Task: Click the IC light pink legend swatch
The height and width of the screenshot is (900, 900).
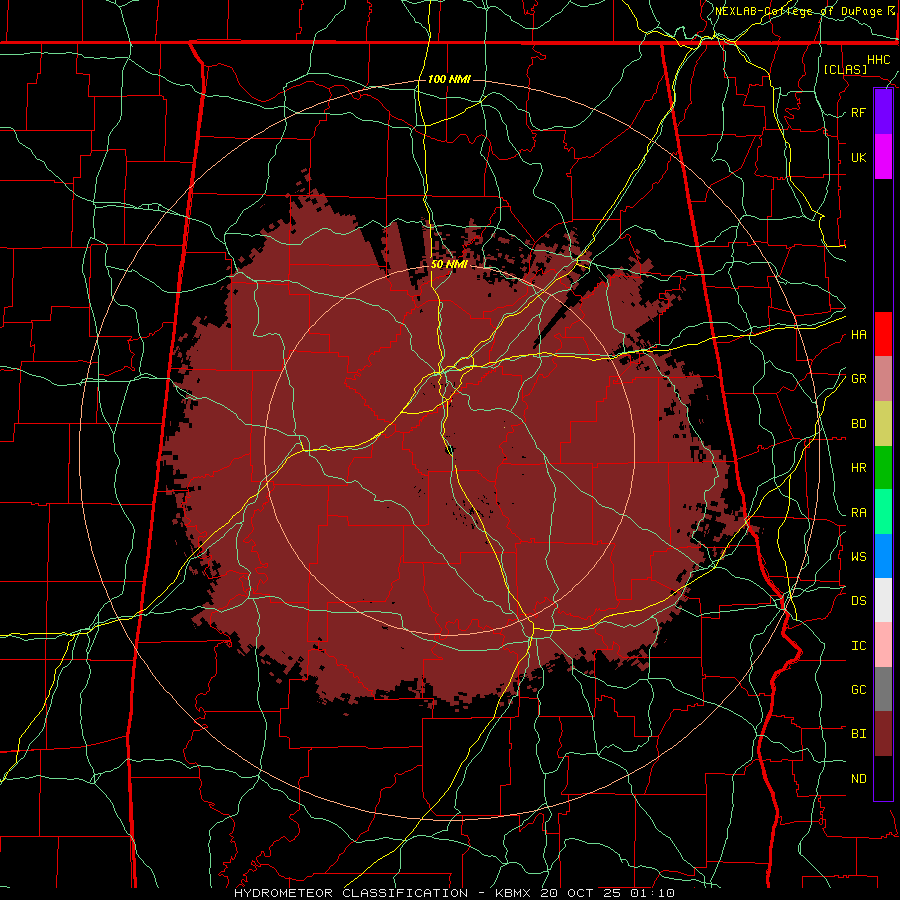Action: [x=883, y=645]
